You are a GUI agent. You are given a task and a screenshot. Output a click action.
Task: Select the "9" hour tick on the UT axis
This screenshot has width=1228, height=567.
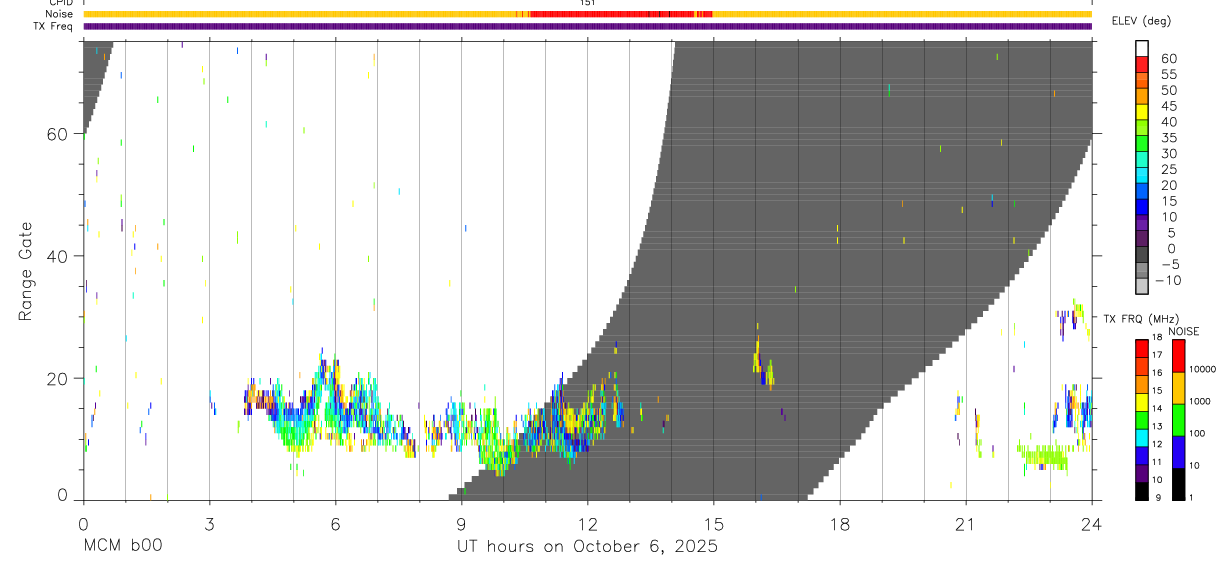coord(461,524)
